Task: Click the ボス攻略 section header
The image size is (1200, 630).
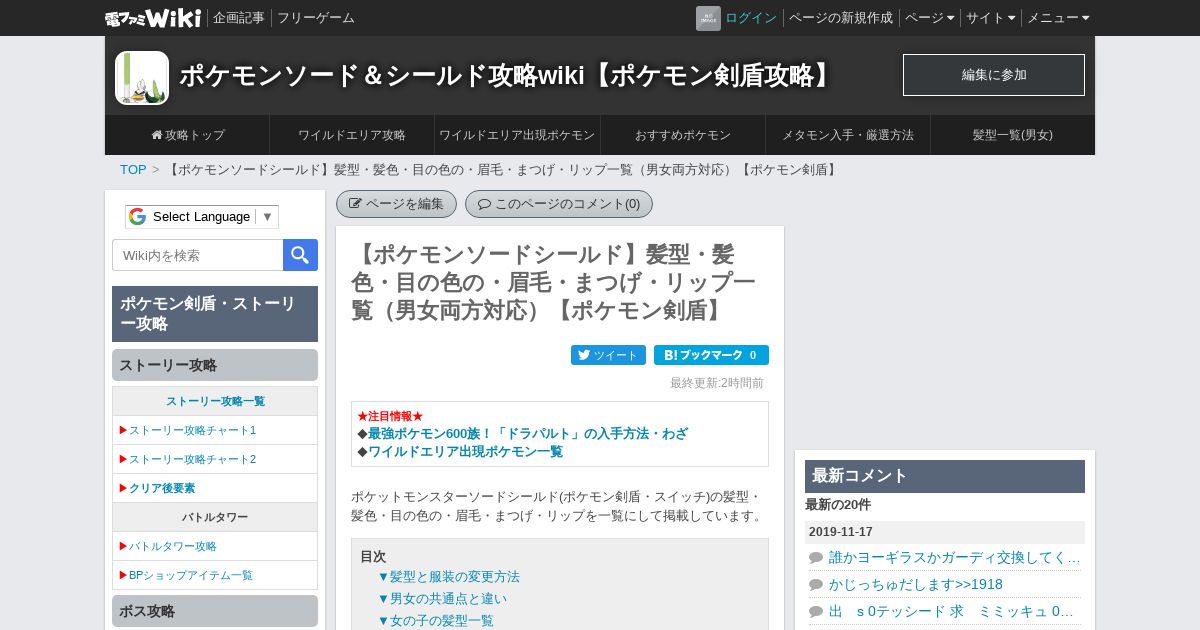Action: [215, 611]
